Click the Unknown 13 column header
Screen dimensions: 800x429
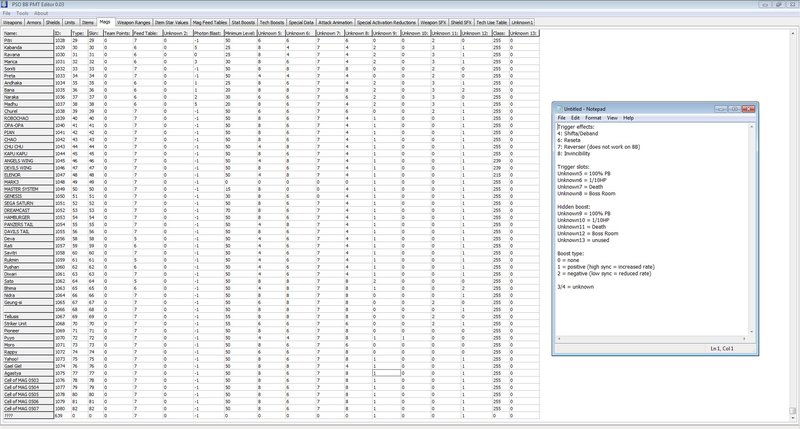pyautogui.click(x=524, y=33)
